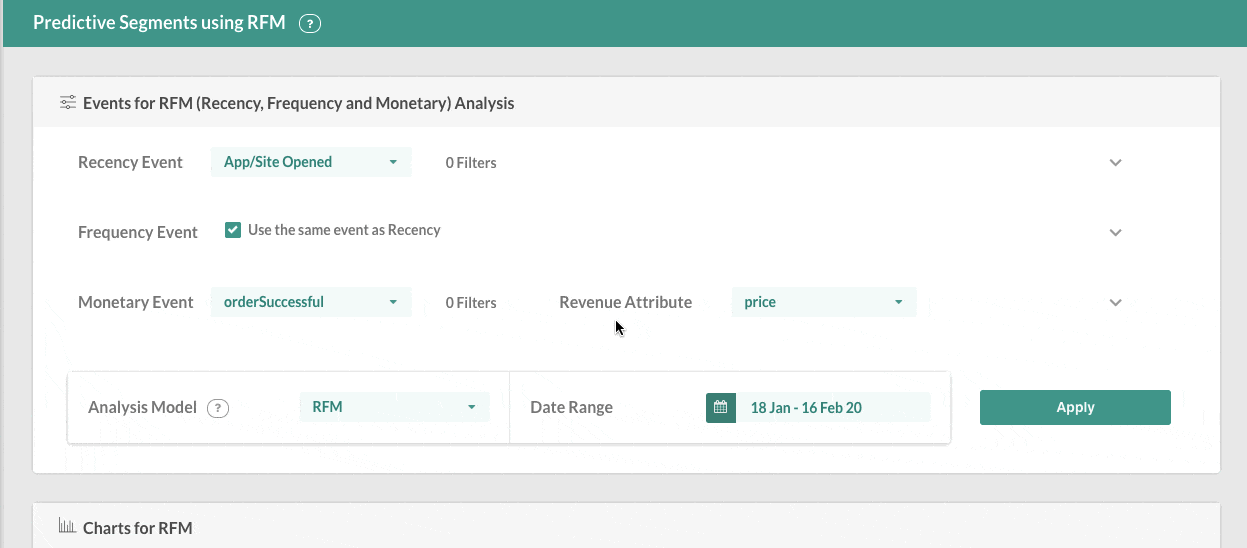Toggle 'Use the same event as Recency' checkbox

tap(233, 230)
